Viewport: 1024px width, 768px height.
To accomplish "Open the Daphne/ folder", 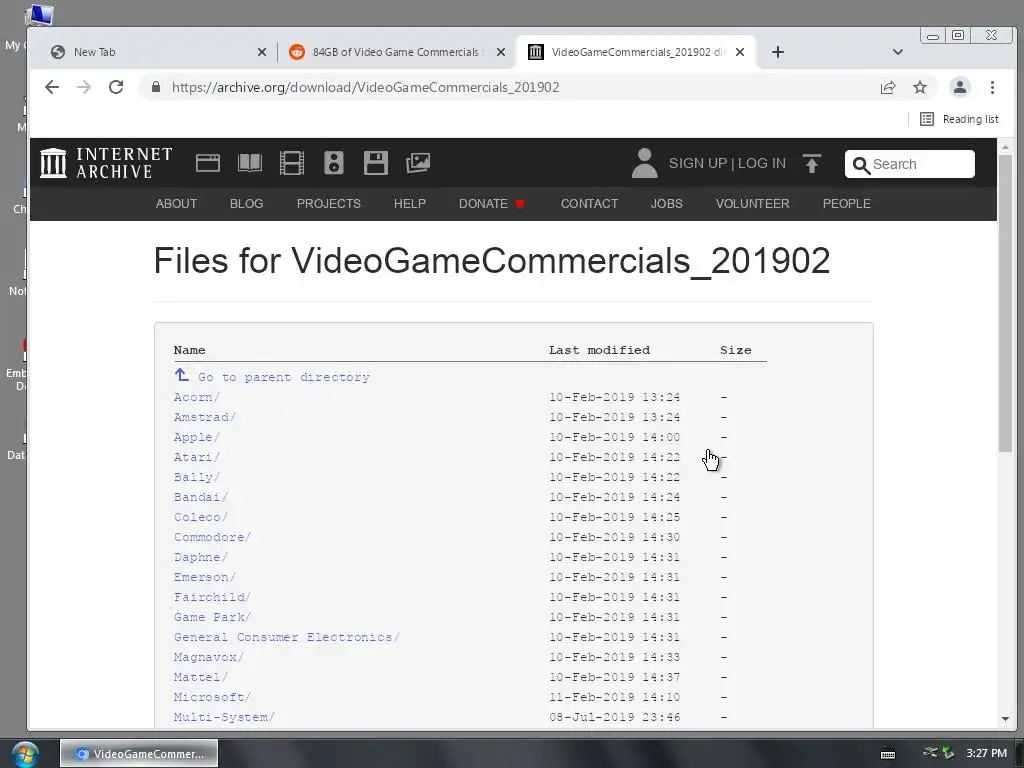I will click(x=200, y=557).
